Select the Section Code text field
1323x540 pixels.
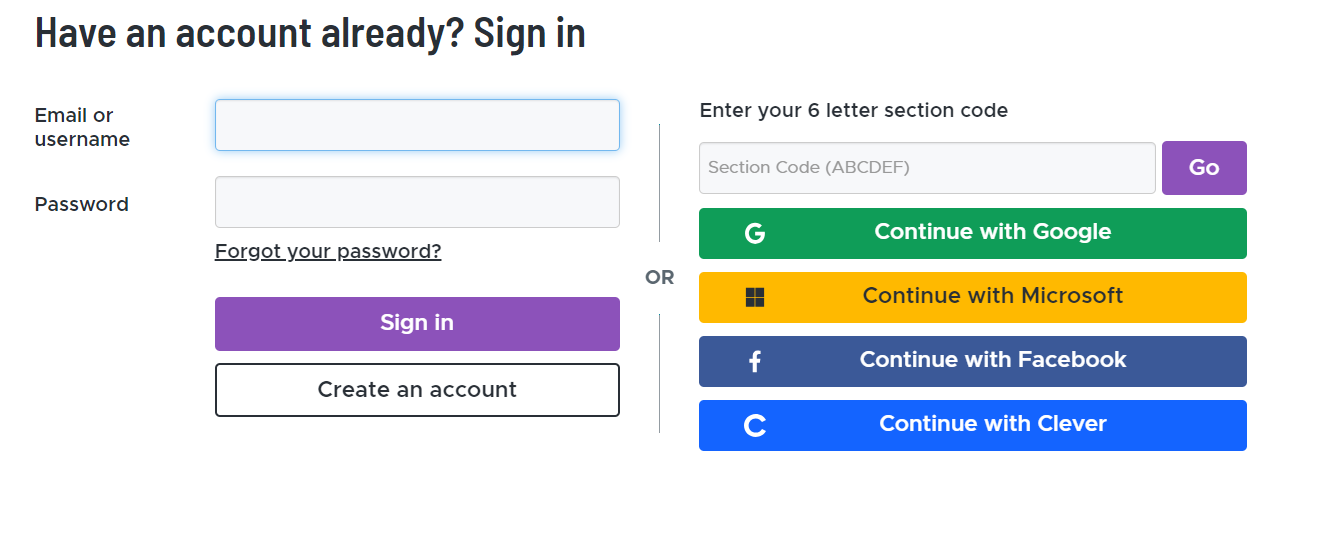pyautogui.click(x=927, y=168)
